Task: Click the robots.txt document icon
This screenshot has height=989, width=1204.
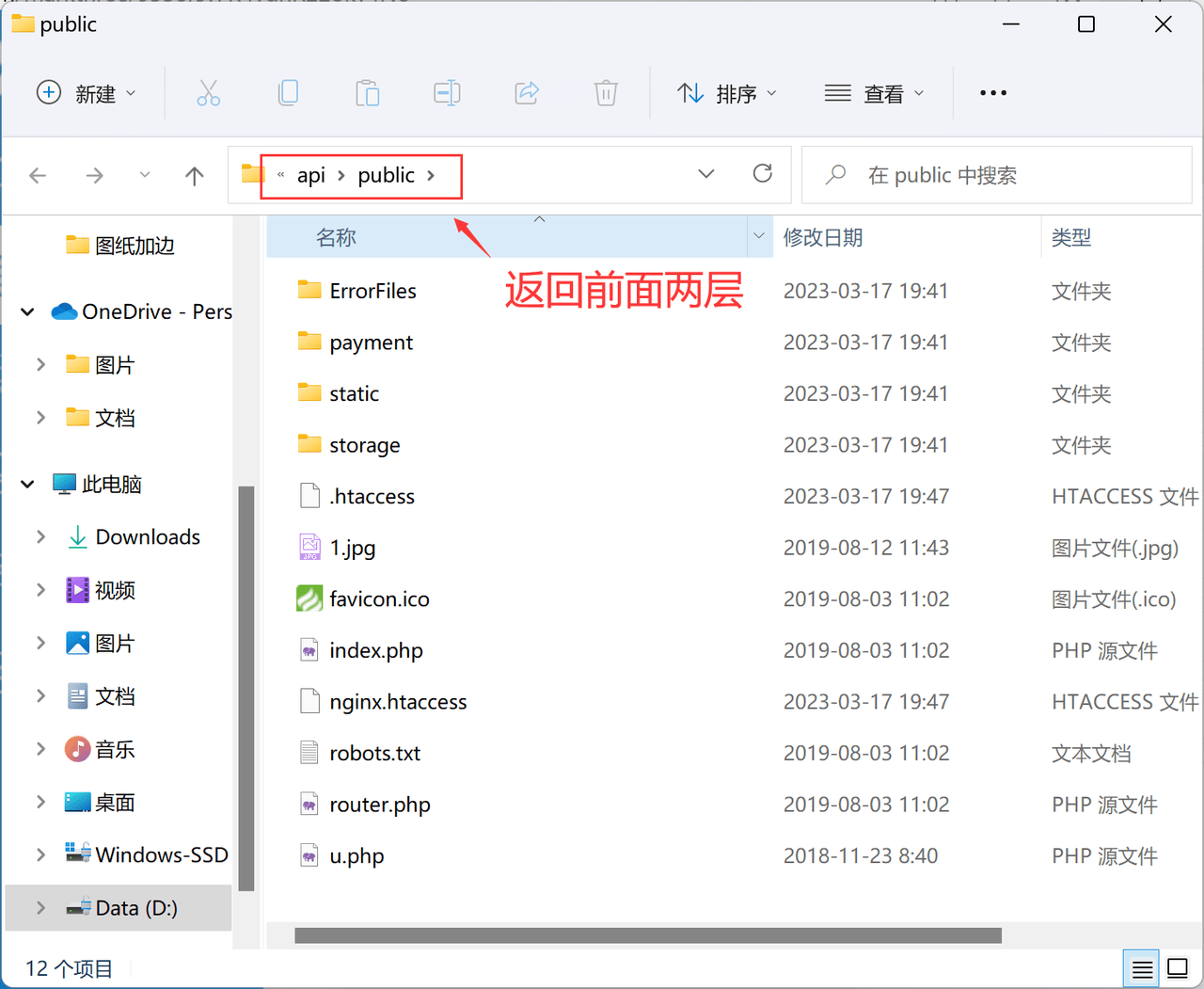Action: pyautogui.click(x=309, y=753)
